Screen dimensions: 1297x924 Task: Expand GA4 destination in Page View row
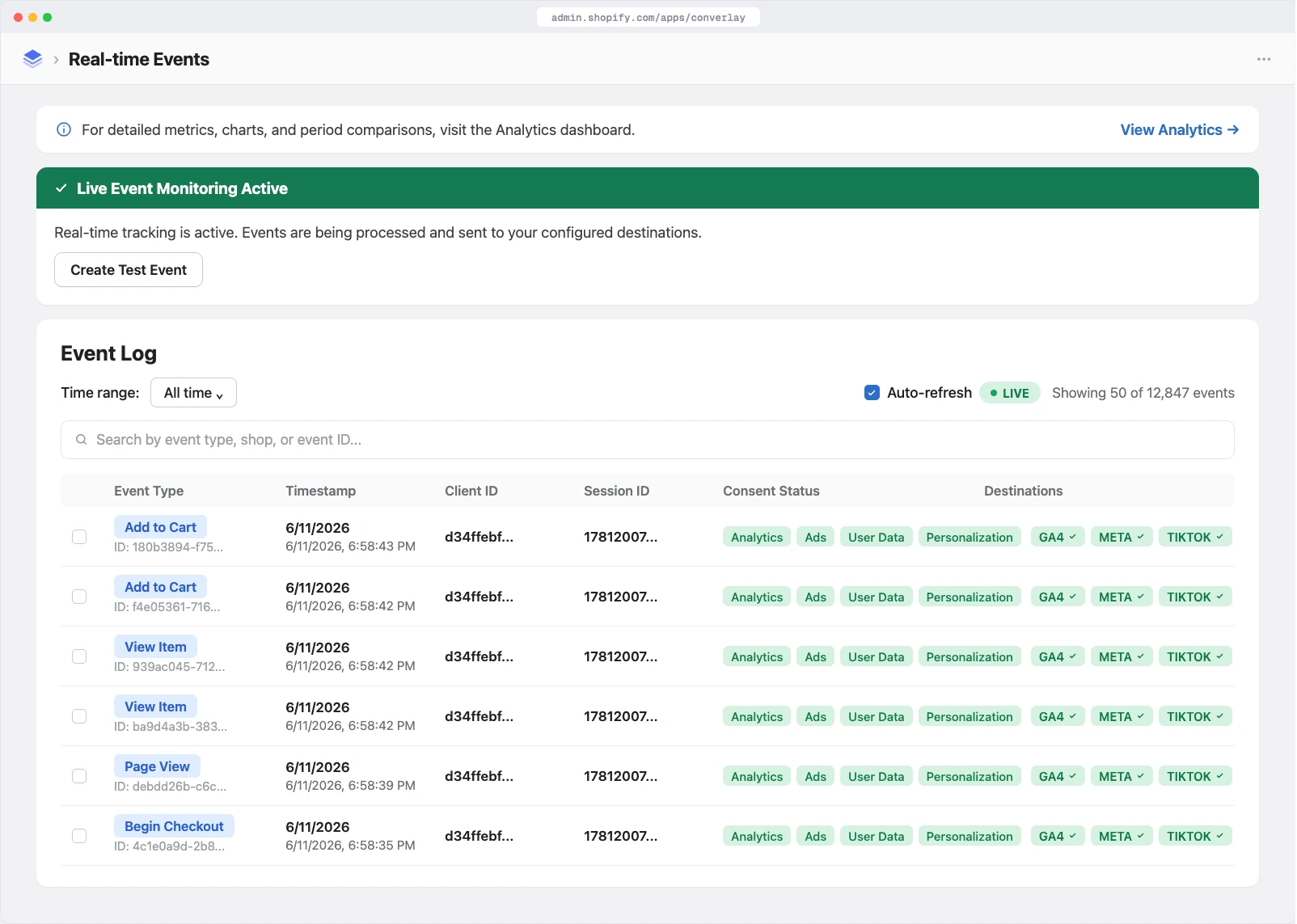click(x=1057, y=776)
